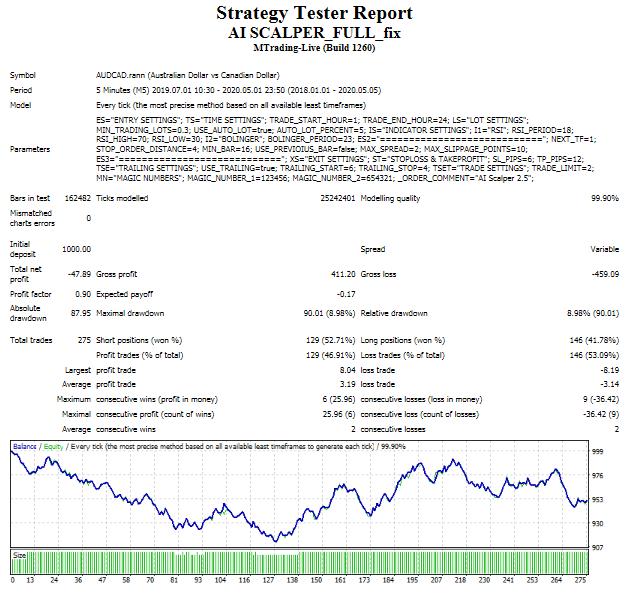Viewport: 623px width, 589px height.
Task: Click the Spread value Variable
Action: (x=604, y=249)
